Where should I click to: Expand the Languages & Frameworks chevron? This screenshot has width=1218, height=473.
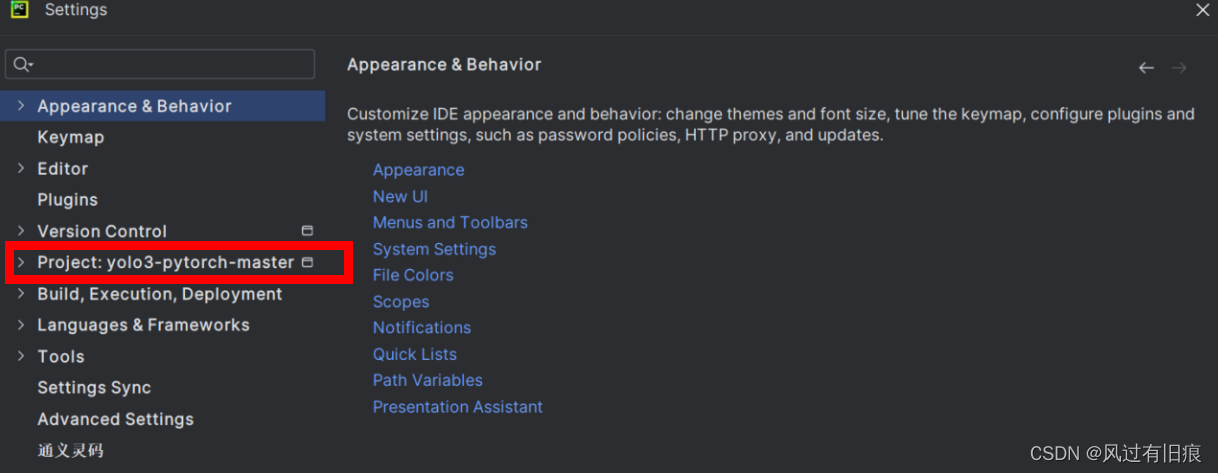21,325
